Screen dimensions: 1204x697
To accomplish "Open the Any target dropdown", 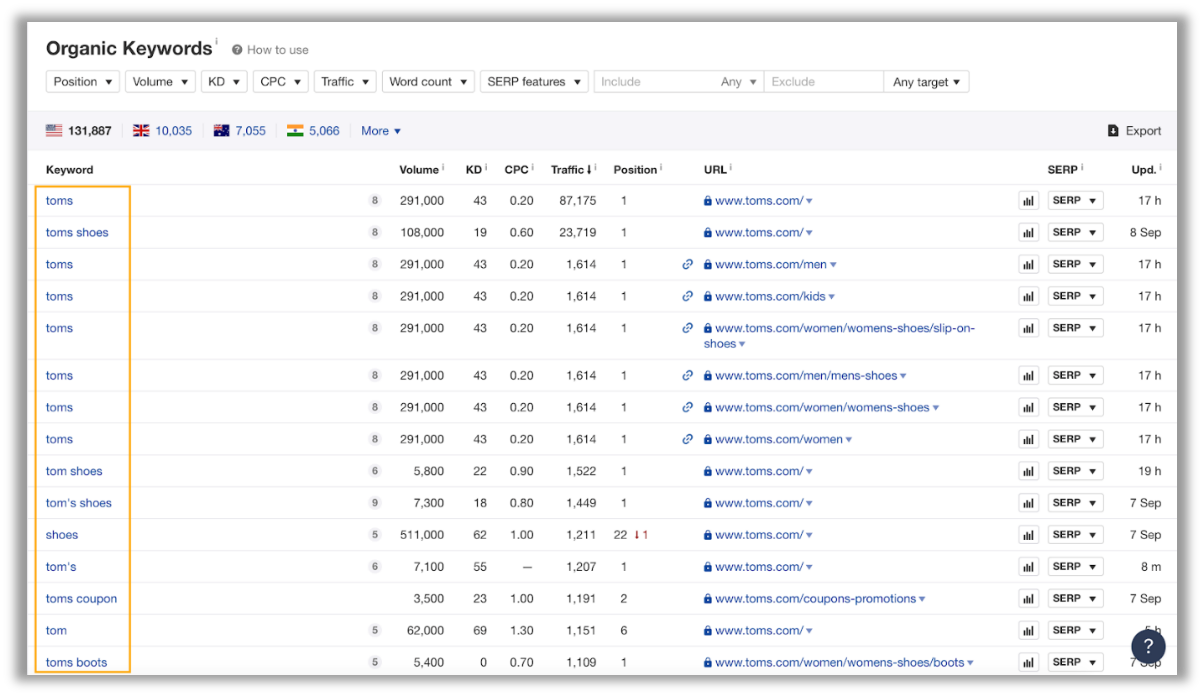I will 927,82.
